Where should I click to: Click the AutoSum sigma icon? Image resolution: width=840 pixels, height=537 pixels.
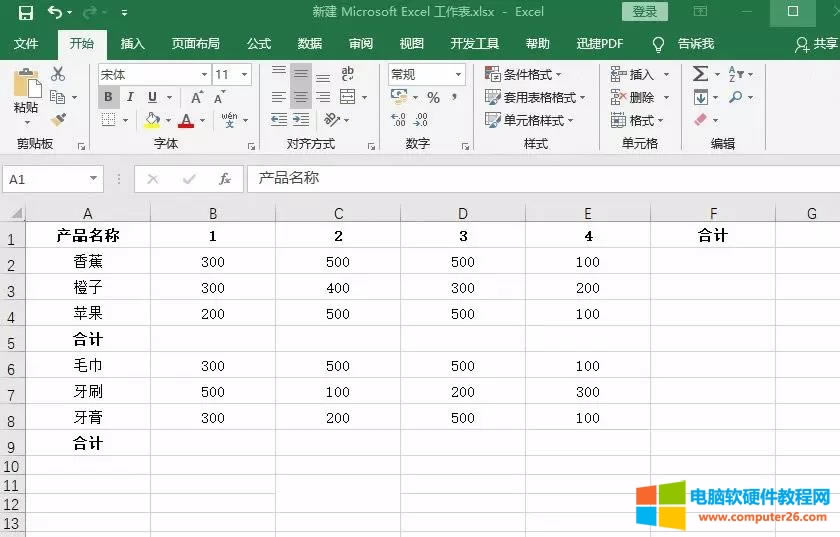[700, 74]
